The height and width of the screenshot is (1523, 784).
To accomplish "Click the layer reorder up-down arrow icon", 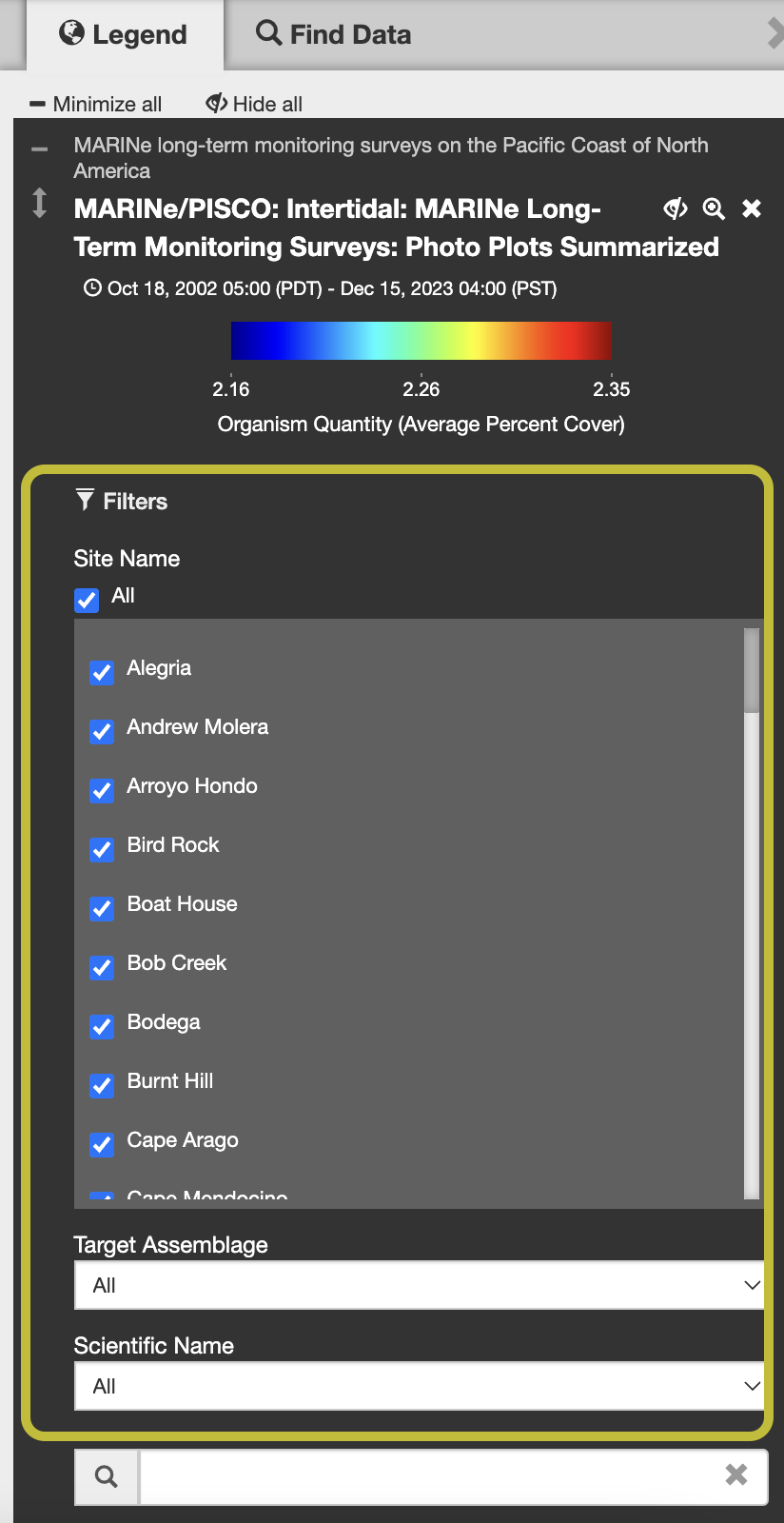I will (39, 203).
